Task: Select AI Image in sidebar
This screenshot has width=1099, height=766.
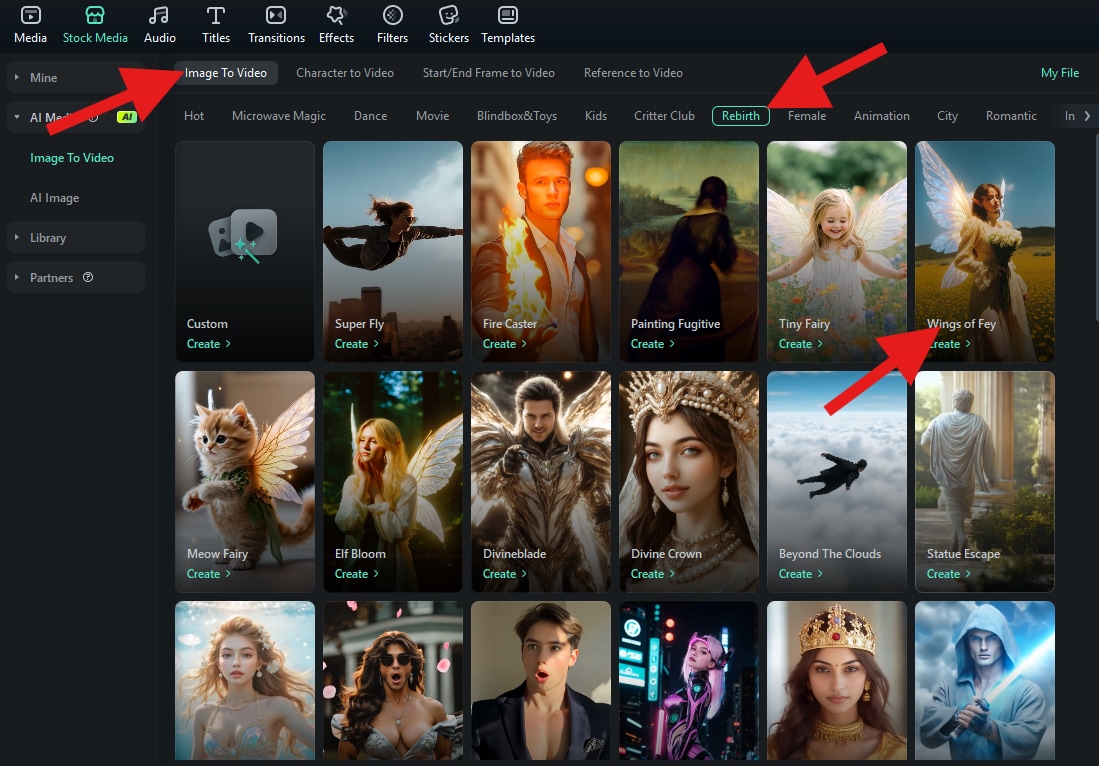Action: click(55, 198)
